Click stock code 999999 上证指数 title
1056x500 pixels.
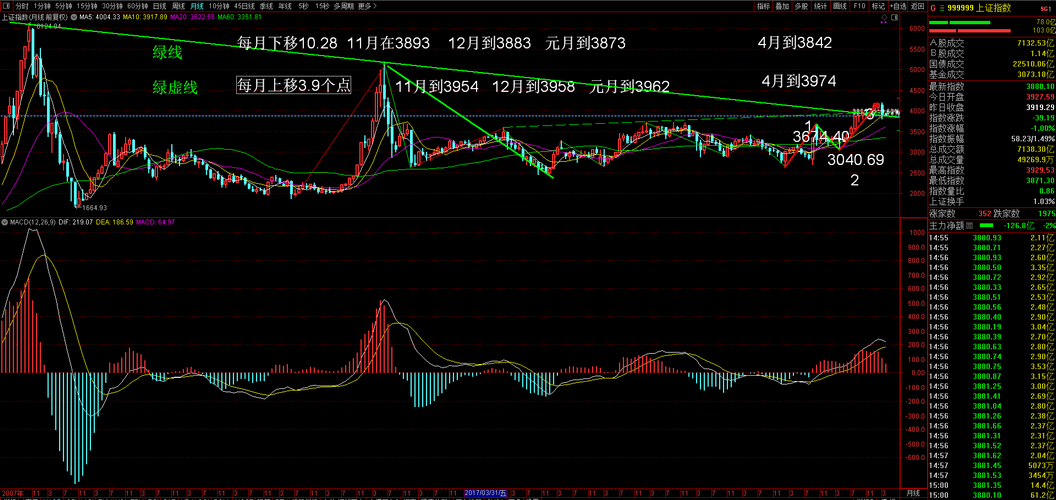point(979,8)
